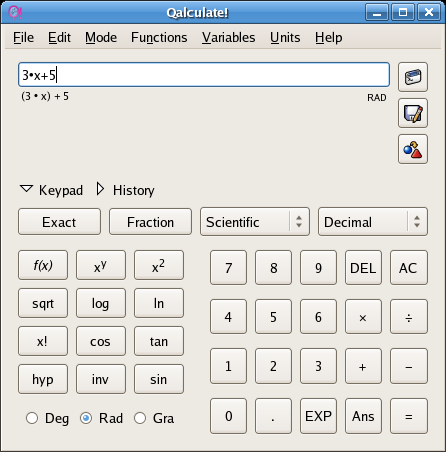The image size is (446, 452).
Task: Click keypad digit 3
Action: pyautogui.click(x=319, y=366)
